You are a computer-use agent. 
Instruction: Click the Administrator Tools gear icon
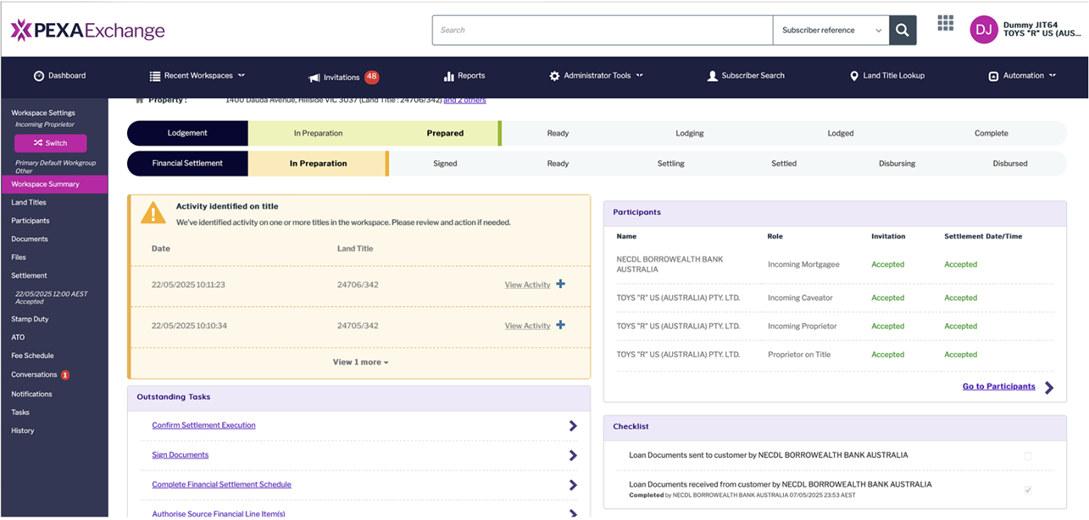554,76
